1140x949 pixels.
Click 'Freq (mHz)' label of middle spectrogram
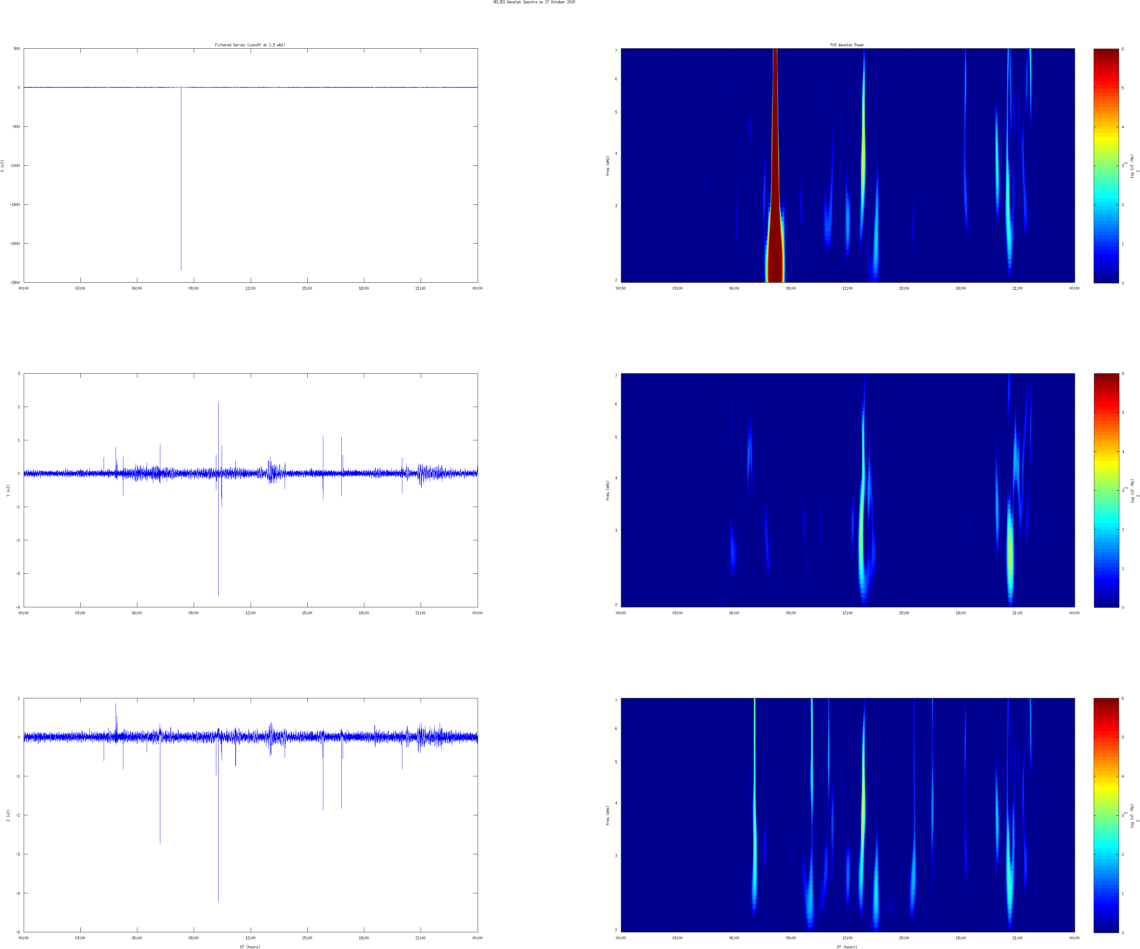606,490
